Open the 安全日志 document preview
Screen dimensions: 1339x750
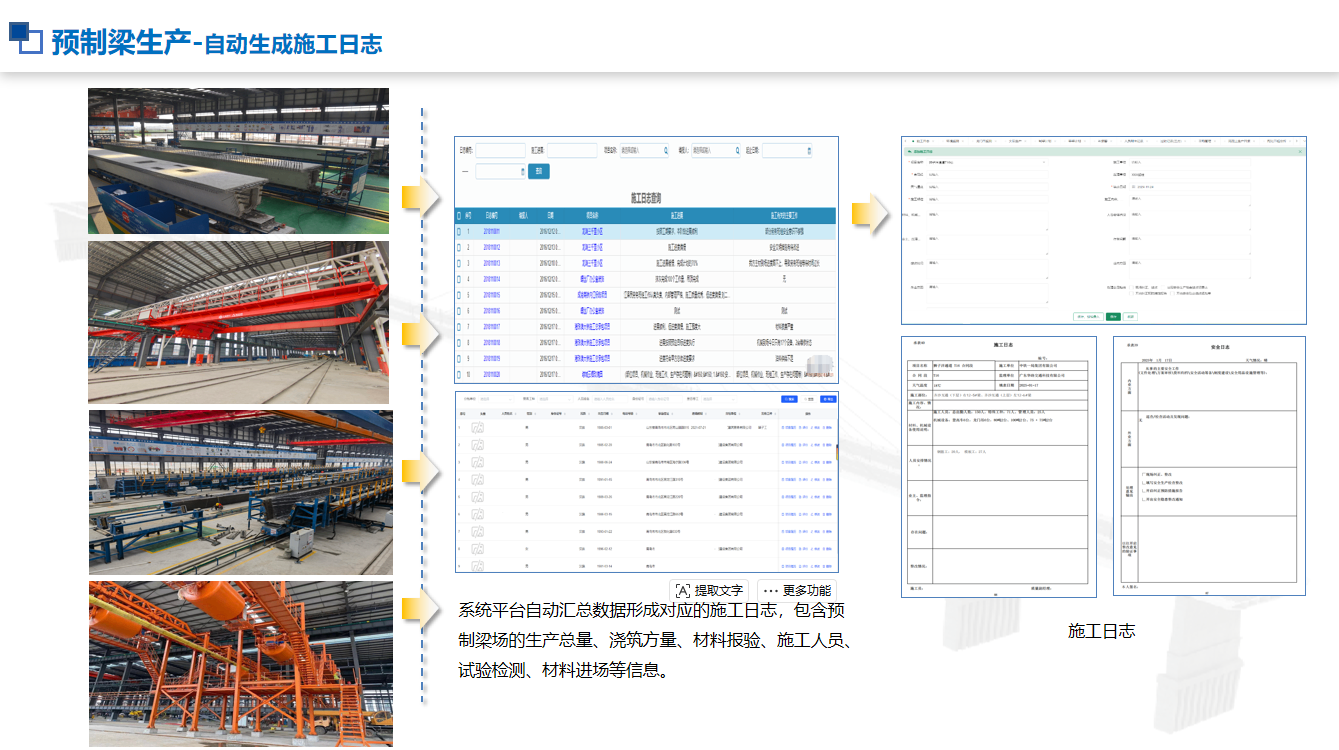(1209, 466)
